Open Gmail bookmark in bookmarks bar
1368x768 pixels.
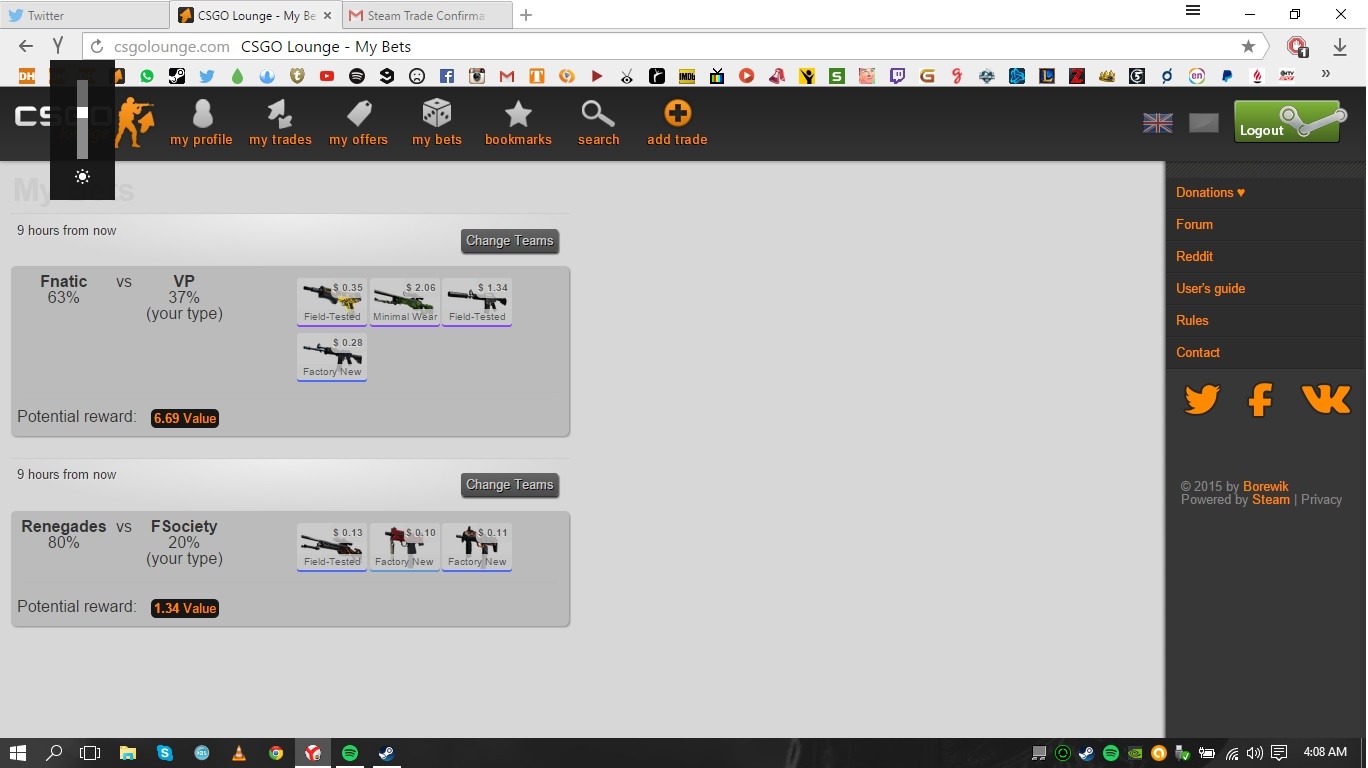(507, 75)
